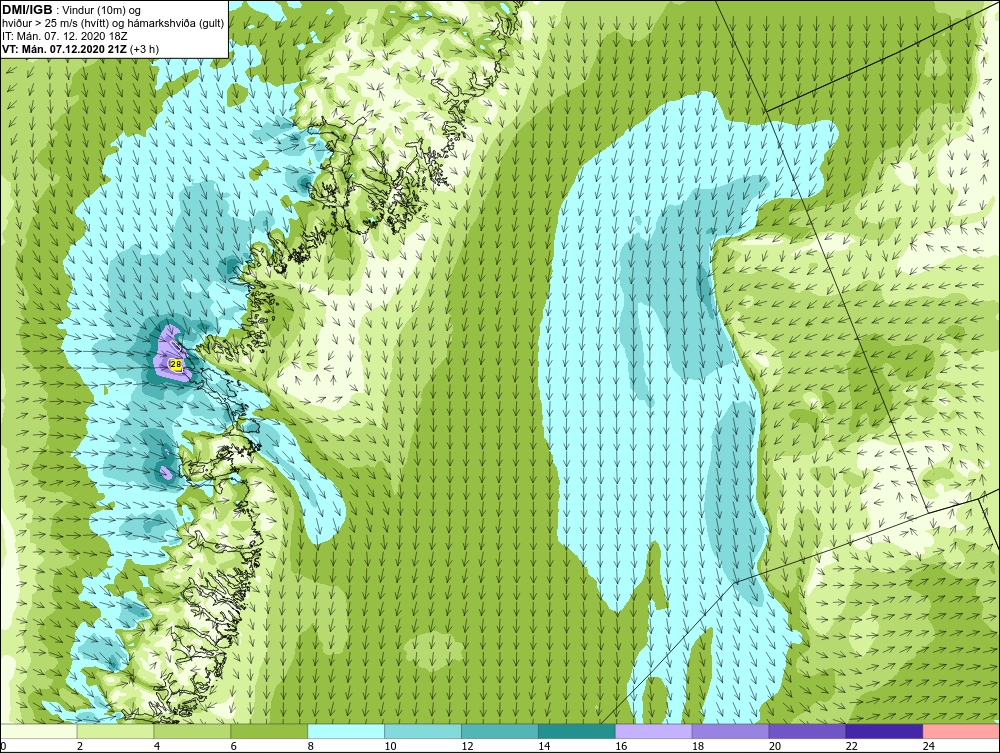Click the DMI/IGB title text

pyautogui.click(x=27, y=10)
